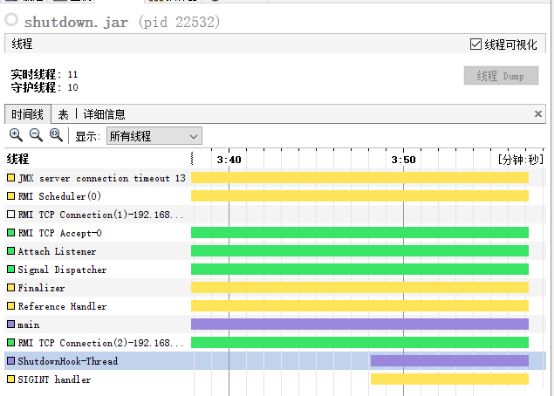Click green state icon beside Attach Listener

(11, 250)
